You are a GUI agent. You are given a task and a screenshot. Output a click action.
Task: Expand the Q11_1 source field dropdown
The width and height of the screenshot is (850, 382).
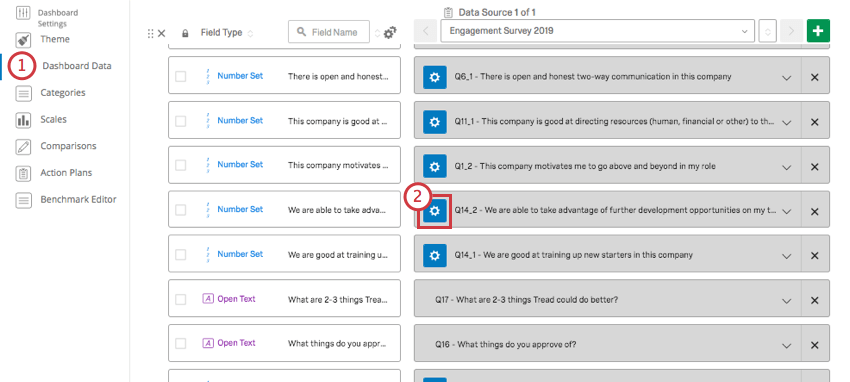[787, 122]
